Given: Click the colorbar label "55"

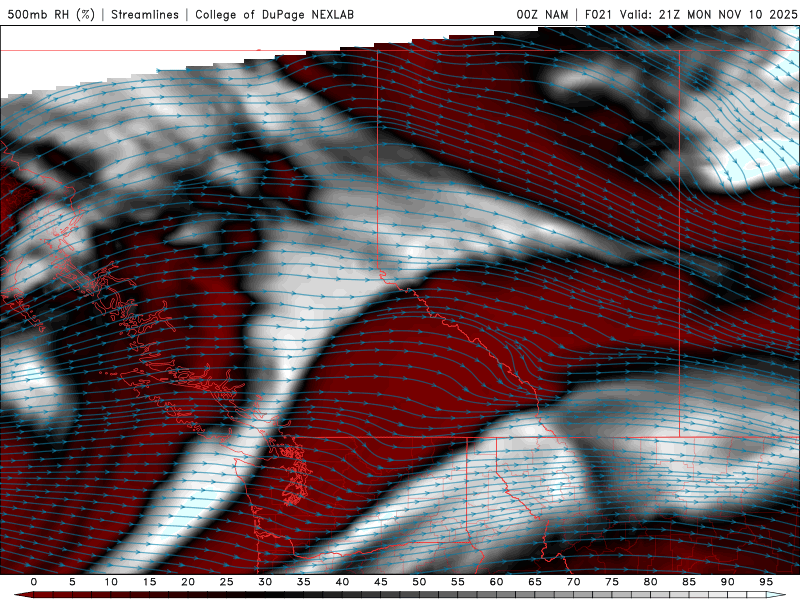Looking at the screenshot, I should pos(457,582).
